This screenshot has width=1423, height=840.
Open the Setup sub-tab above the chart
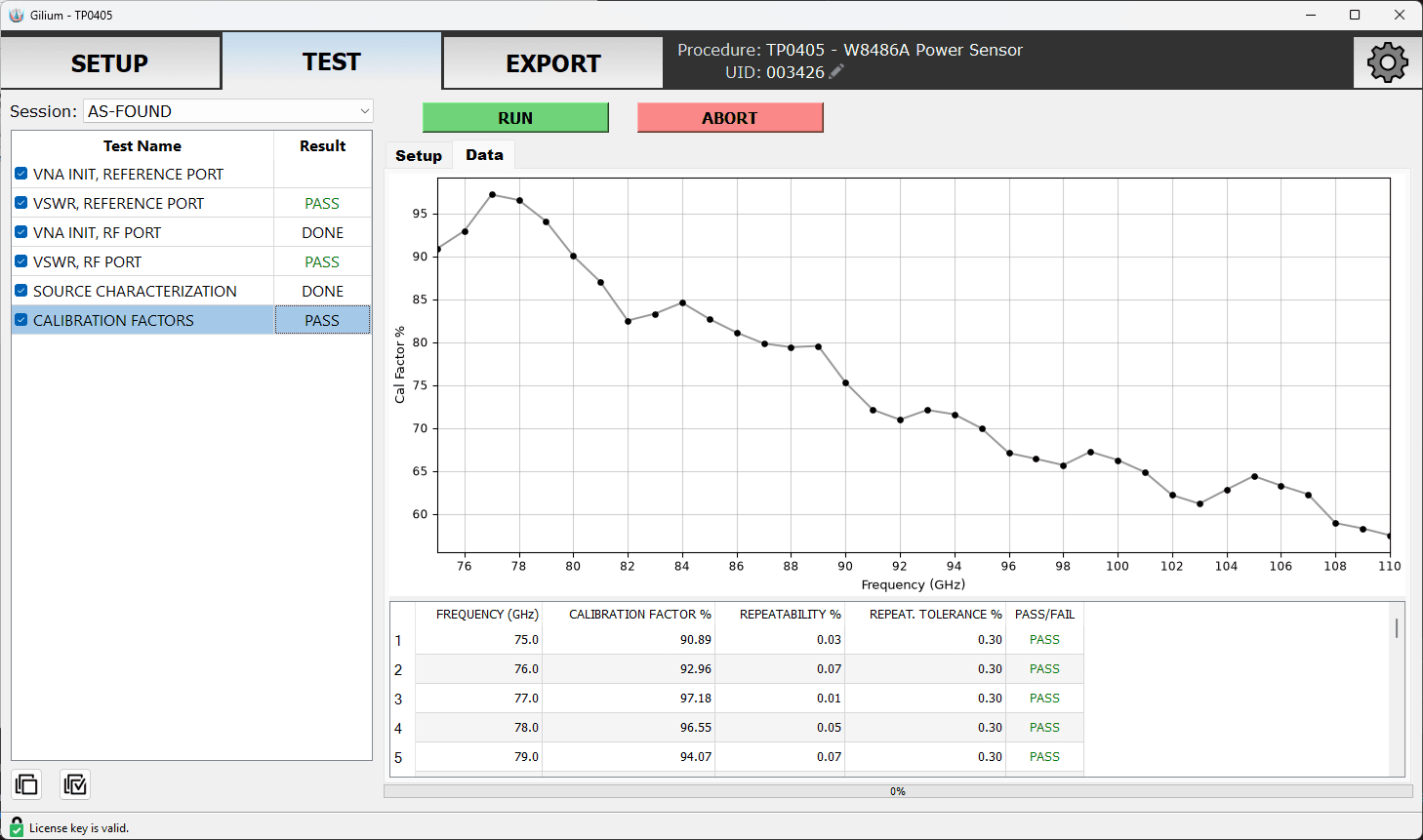pos(419,156)
